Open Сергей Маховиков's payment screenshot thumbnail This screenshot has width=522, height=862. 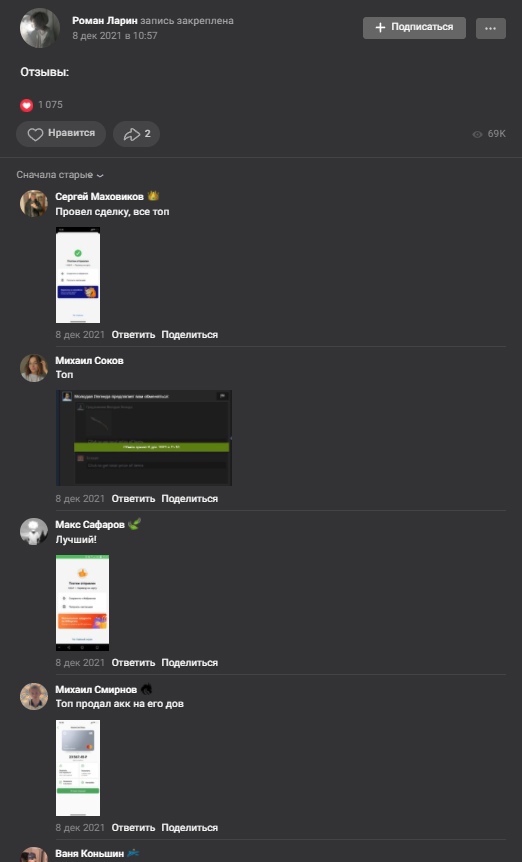coord(78,275)
